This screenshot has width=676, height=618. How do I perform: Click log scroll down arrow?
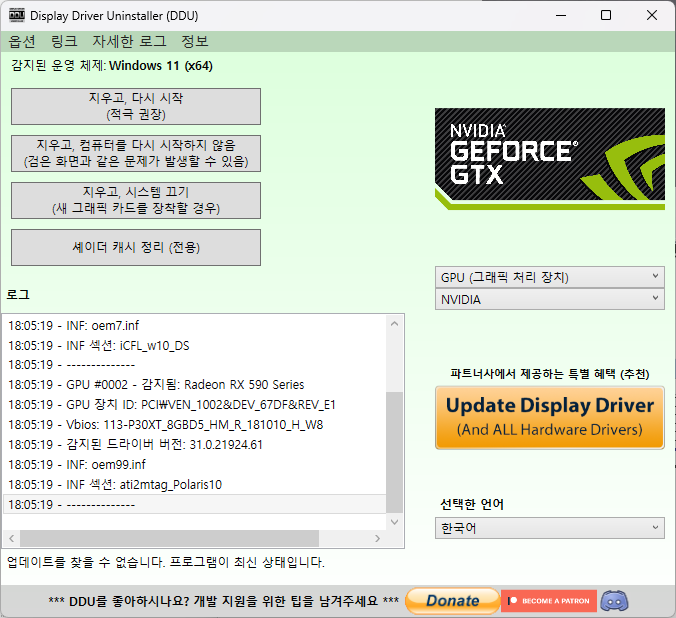pos(394,522)
